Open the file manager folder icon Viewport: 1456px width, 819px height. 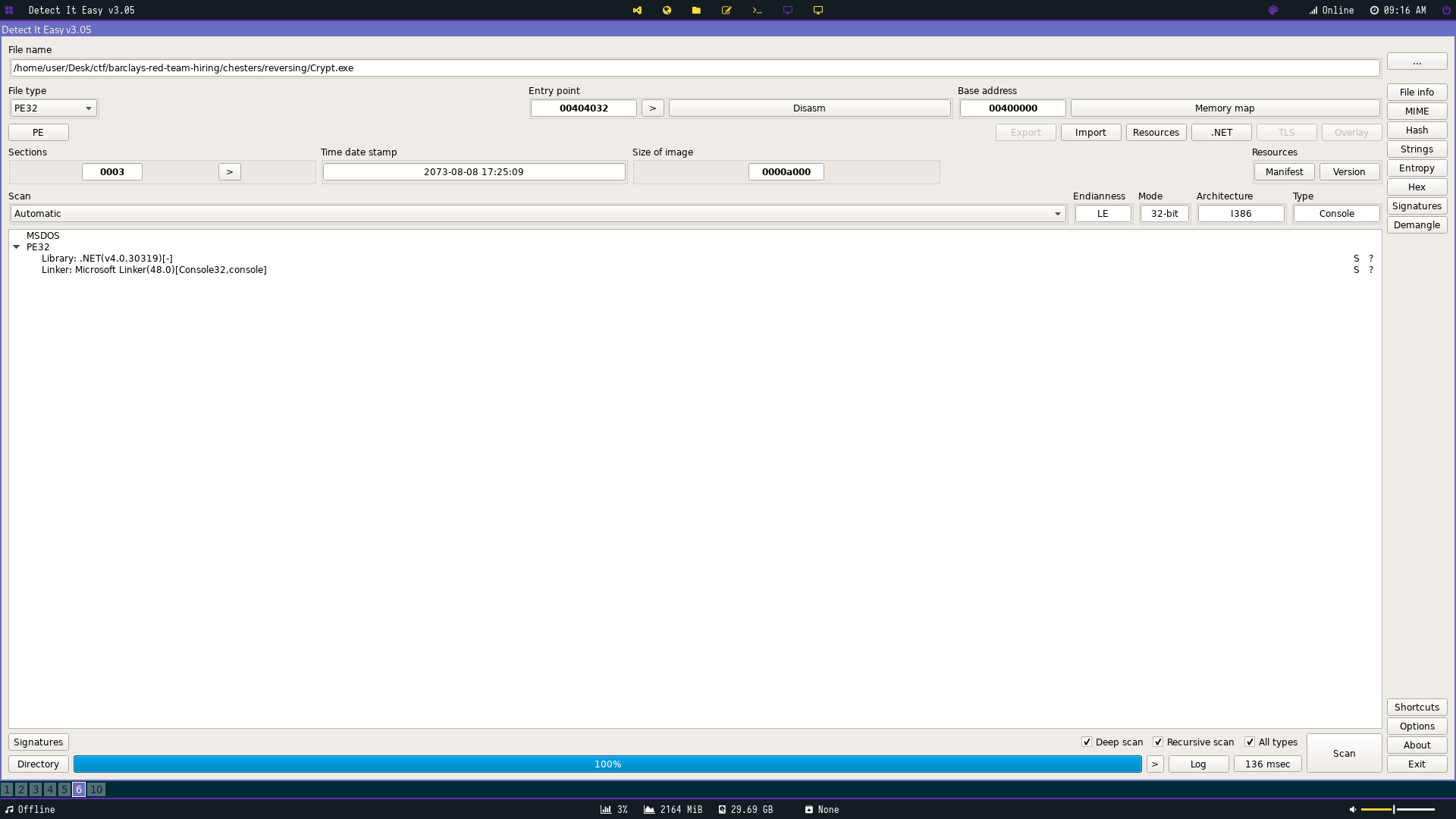[x=696, y=11]
